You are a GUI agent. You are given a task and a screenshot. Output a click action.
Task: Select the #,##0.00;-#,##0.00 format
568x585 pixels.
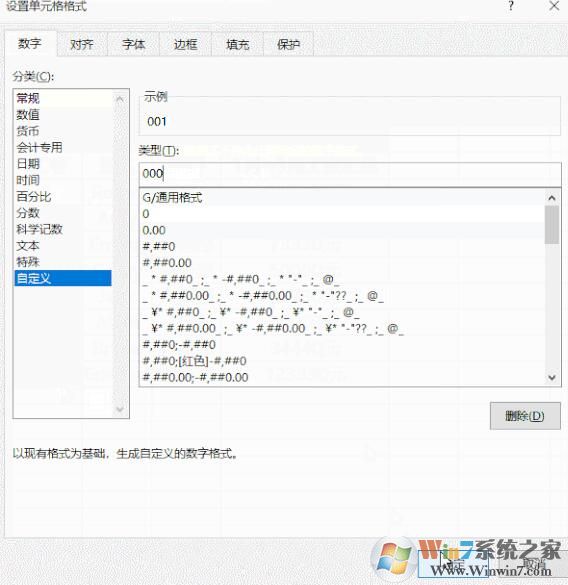click(342, 378)
